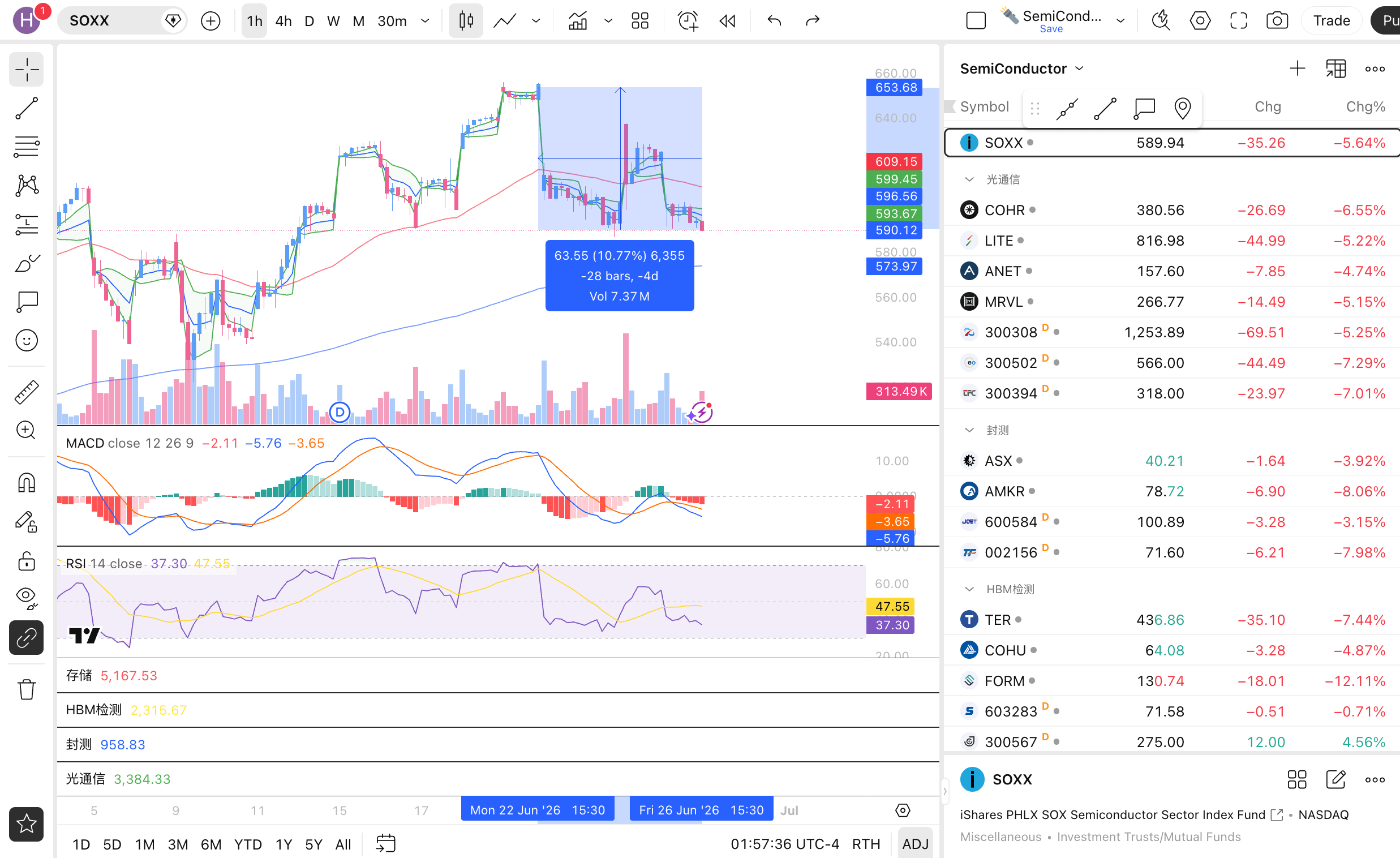Toggle magnet mode for drawings
The height and width of the screenshot is (858, 1400).
point(26,483)
